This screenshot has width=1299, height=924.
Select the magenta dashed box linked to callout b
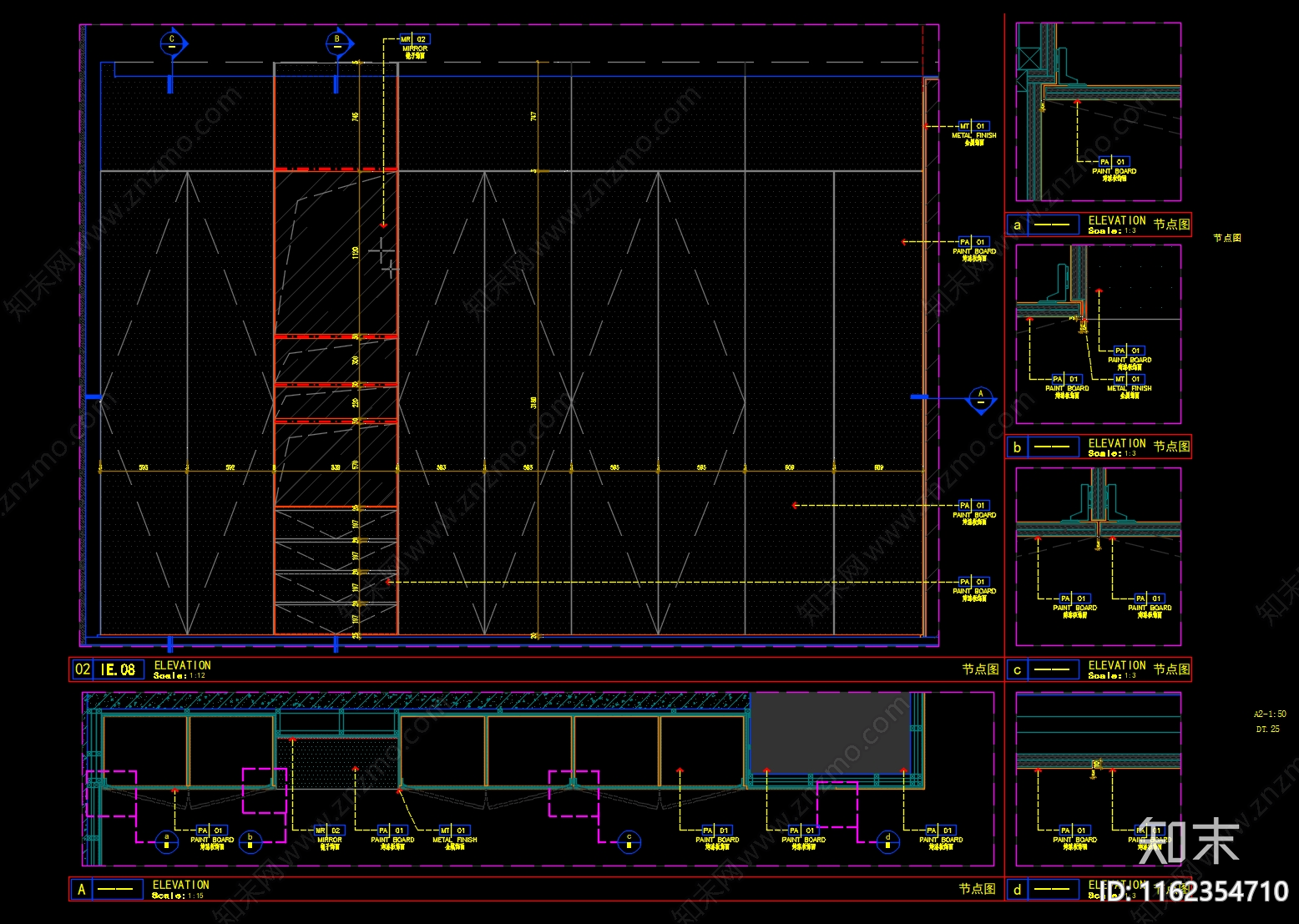click(265, 790)
